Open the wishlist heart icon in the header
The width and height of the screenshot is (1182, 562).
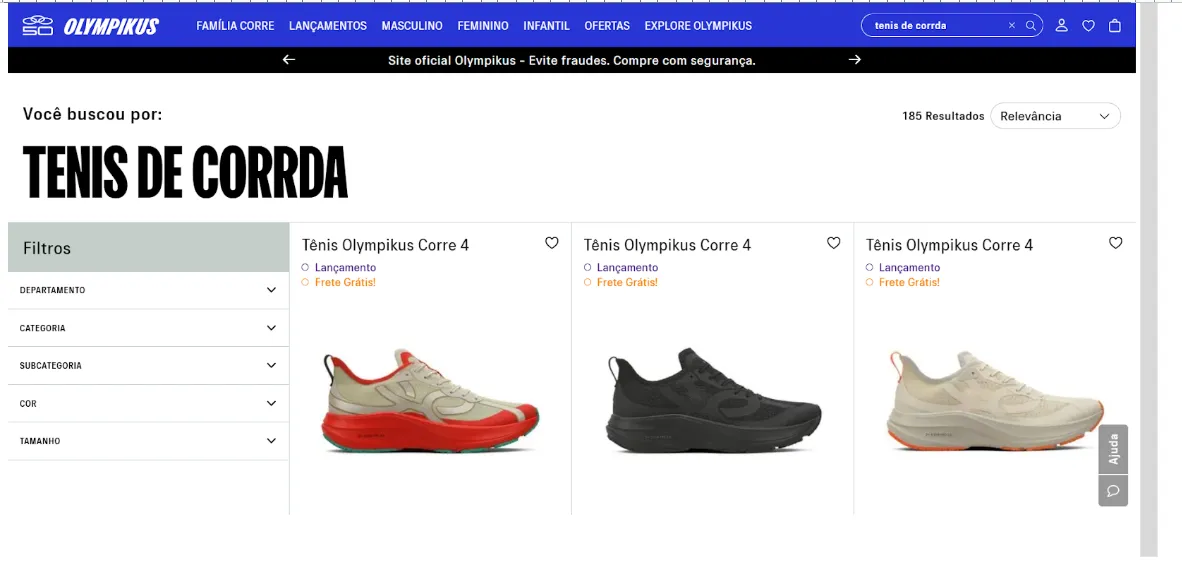pos(1088,26)
